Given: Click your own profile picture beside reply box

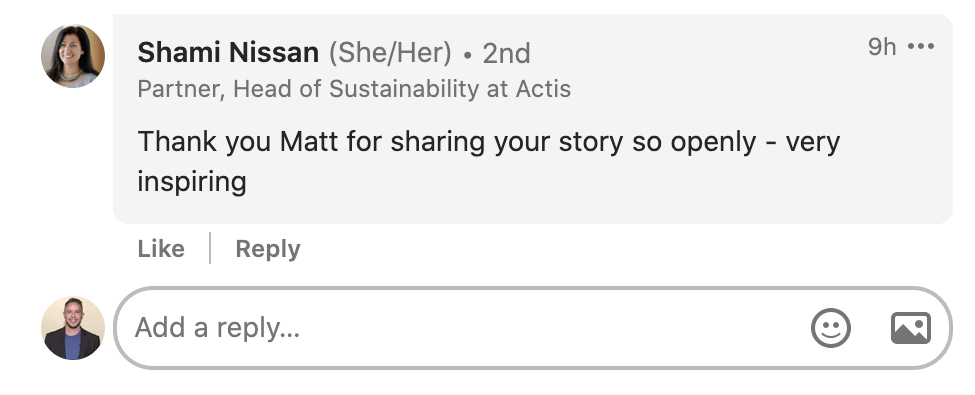Looking at the screenshot, I should 73,328.
